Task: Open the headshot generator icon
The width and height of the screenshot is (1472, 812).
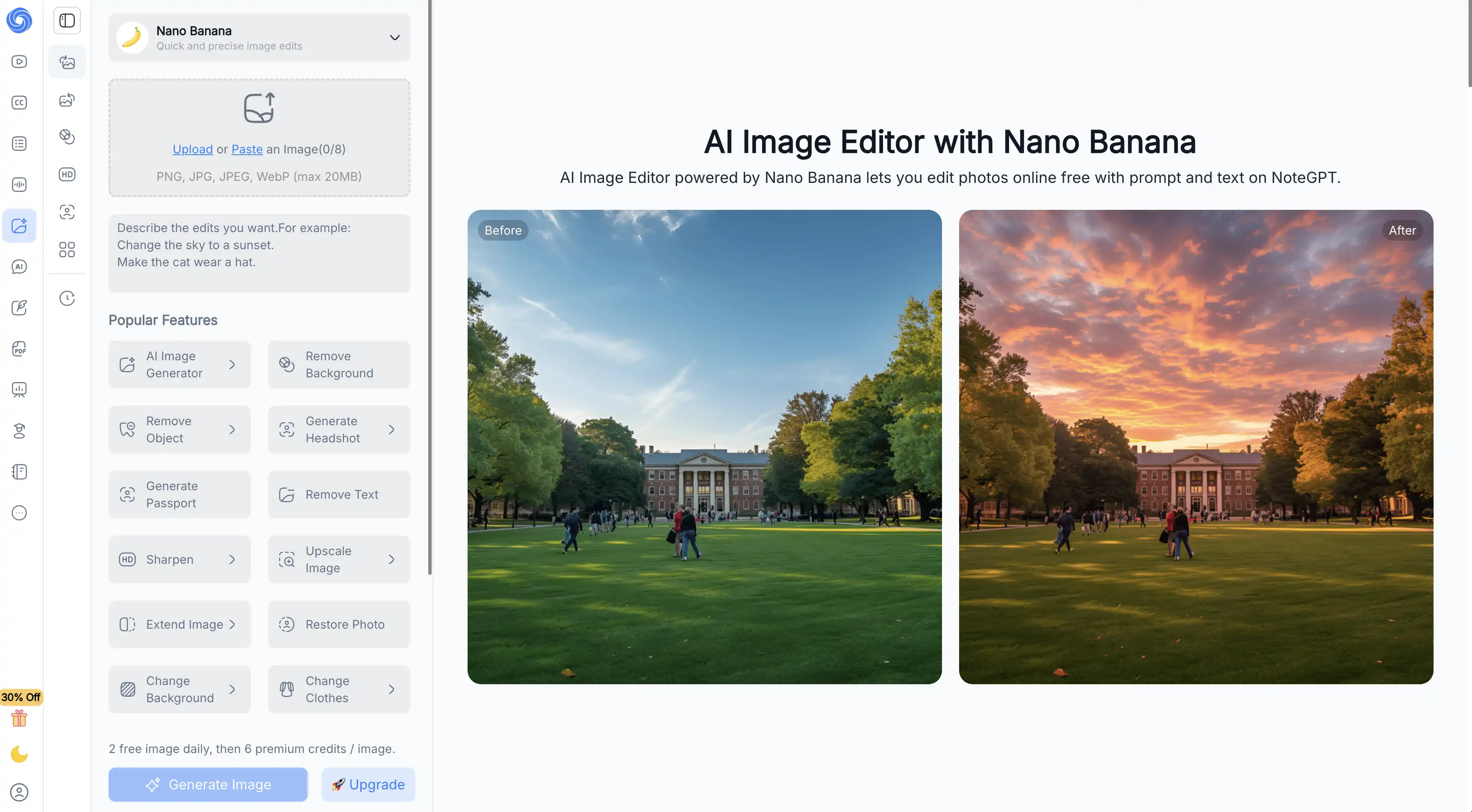Action: pyautogui.click(x=67, y=212)
